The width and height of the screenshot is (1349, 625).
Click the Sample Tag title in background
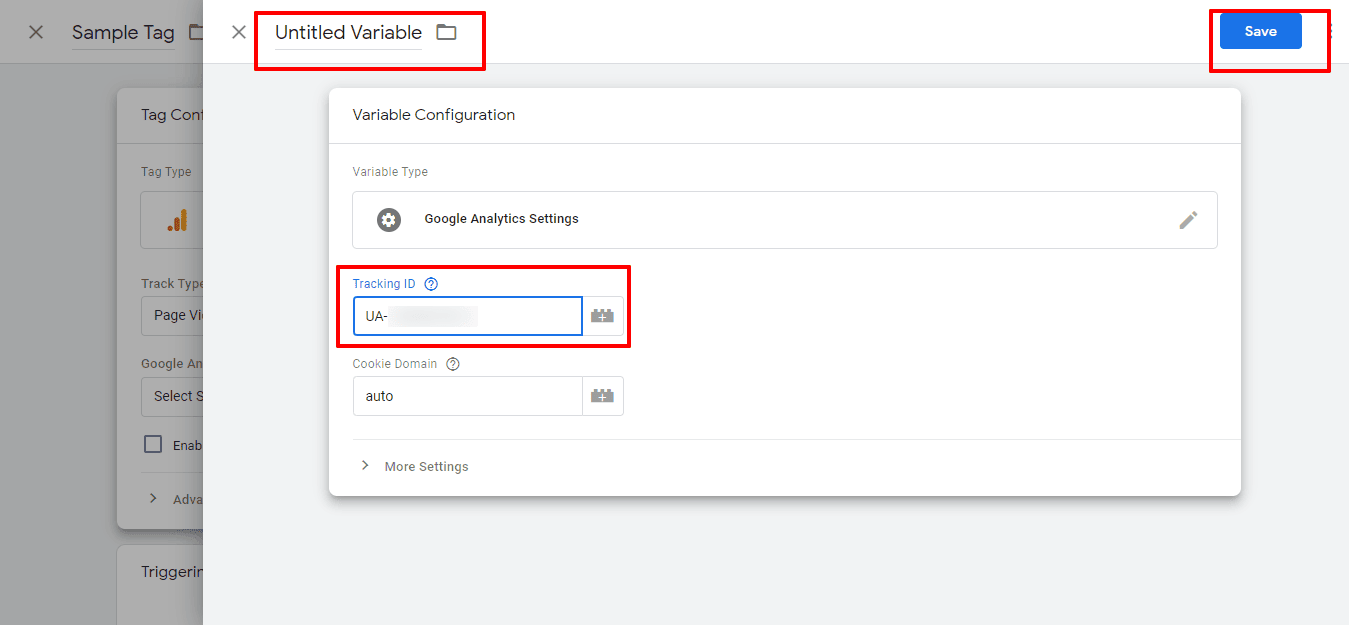pyautogui.click(x=123, y=33)
